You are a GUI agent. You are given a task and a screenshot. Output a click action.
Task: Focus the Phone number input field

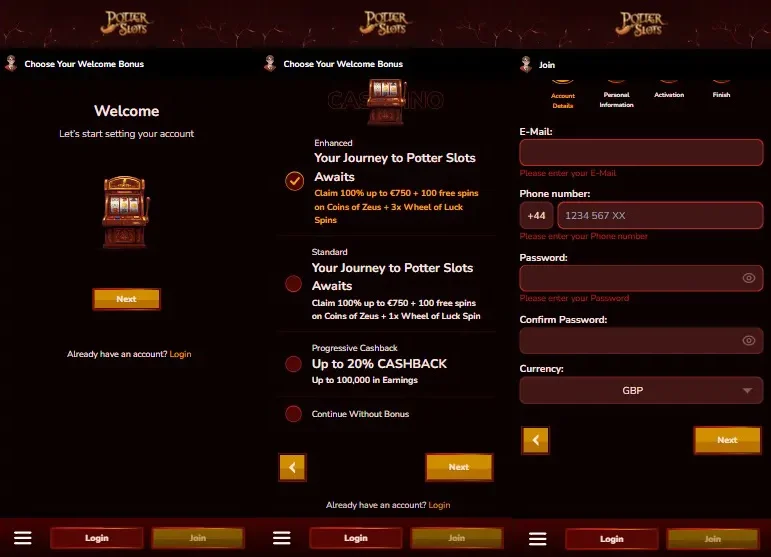coord(660,215)
